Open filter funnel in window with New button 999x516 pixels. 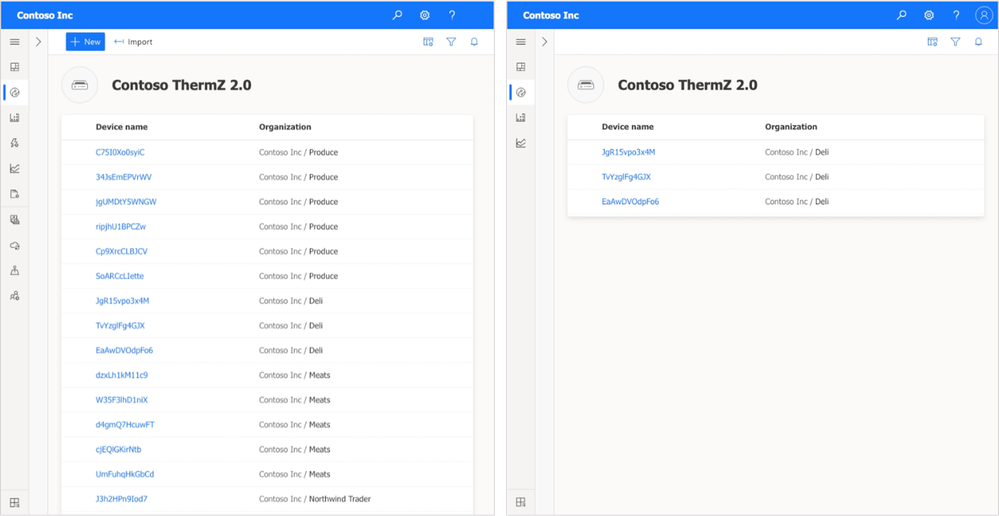[x=451, y=42]
